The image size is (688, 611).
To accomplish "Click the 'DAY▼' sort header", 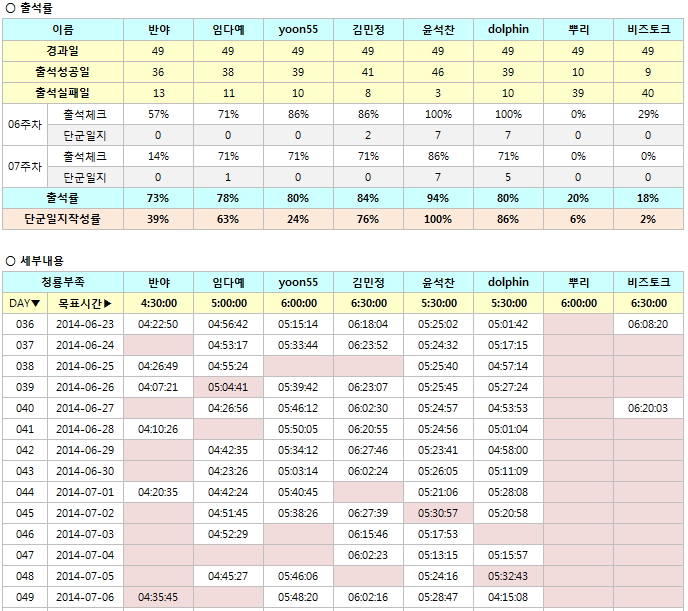I will coord(25,303).
